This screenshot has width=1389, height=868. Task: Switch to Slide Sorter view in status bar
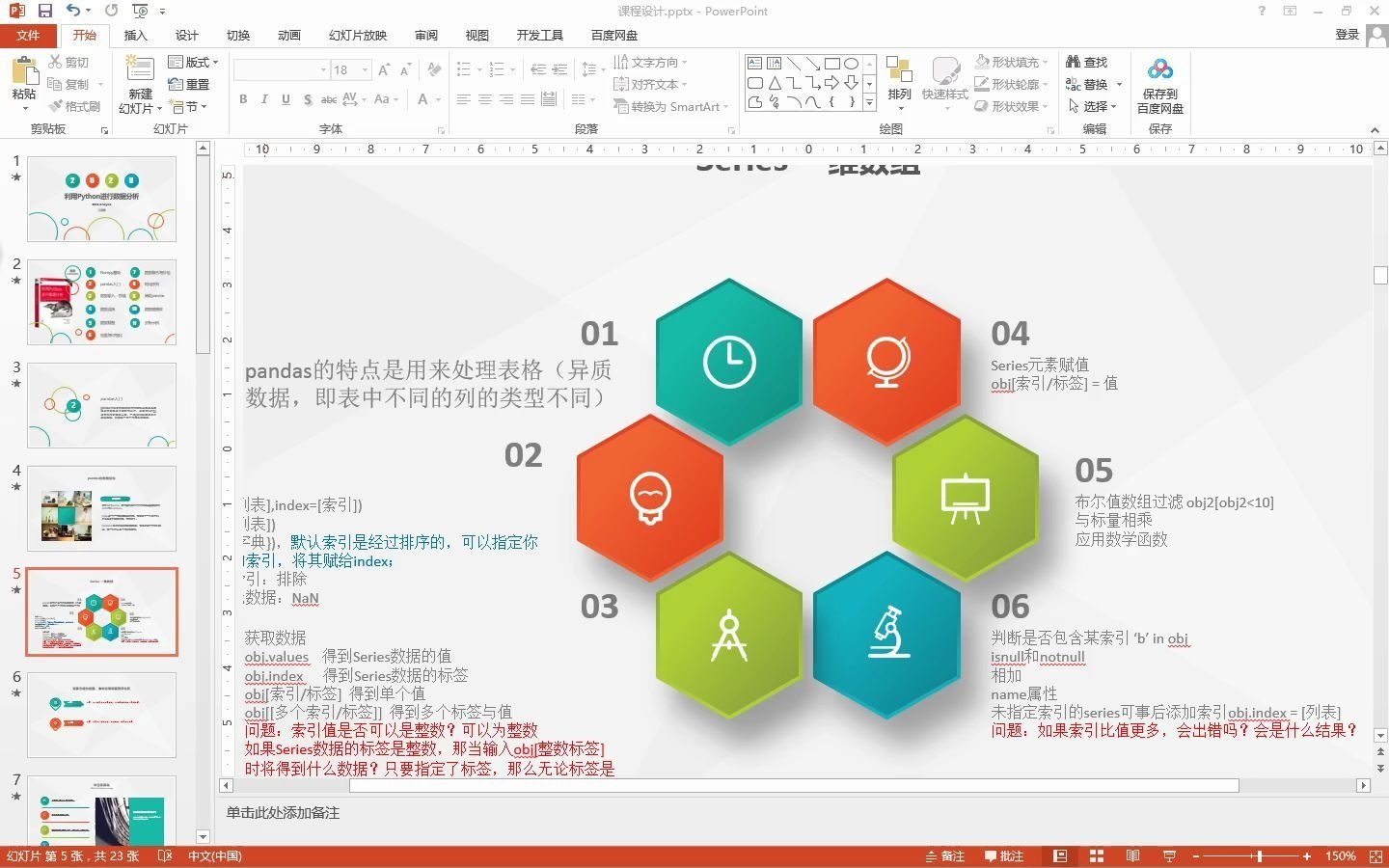[1096, 855]
